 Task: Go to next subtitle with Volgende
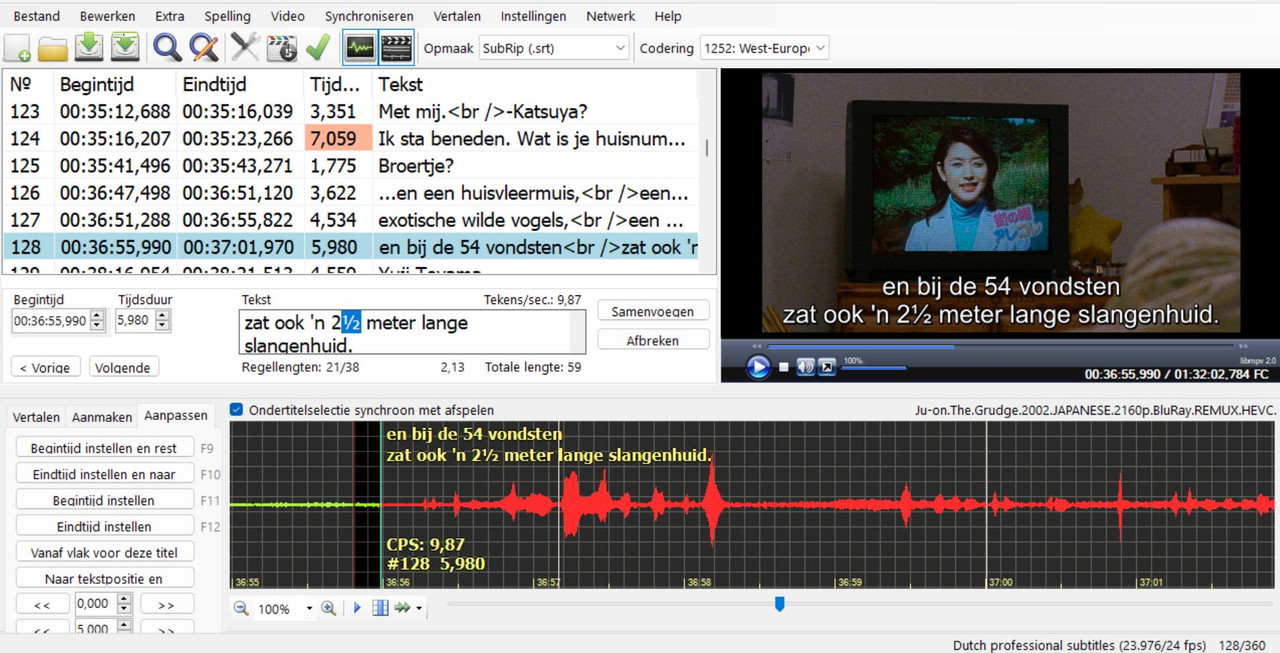[124, 367]
